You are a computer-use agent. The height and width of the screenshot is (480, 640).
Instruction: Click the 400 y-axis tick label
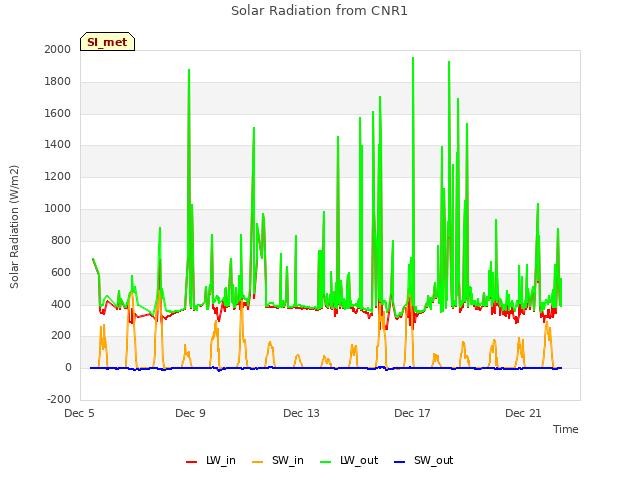coord(61,304)
